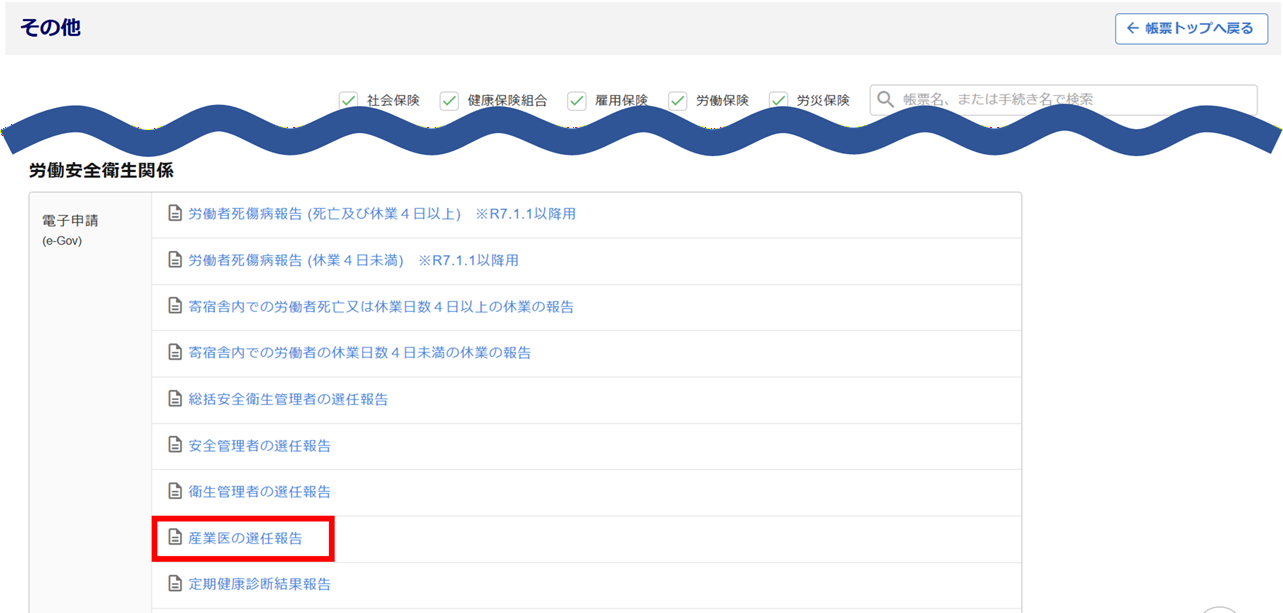
Task: Click document icon beside 定期健康診断結果報告
Action: [x=175, y=584]
